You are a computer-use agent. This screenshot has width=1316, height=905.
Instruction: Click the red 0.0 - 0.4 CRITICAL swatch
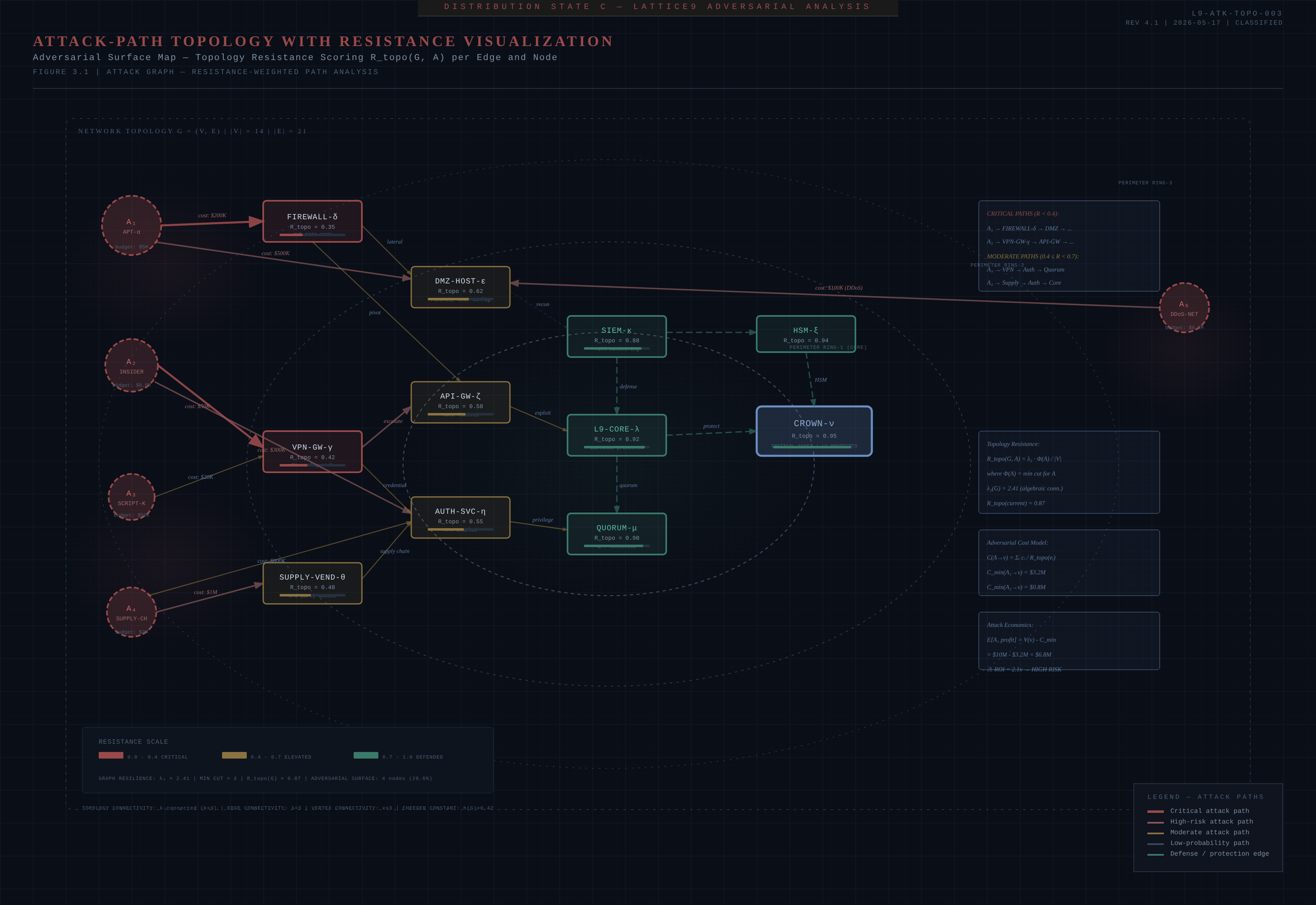tap(111, 755)
